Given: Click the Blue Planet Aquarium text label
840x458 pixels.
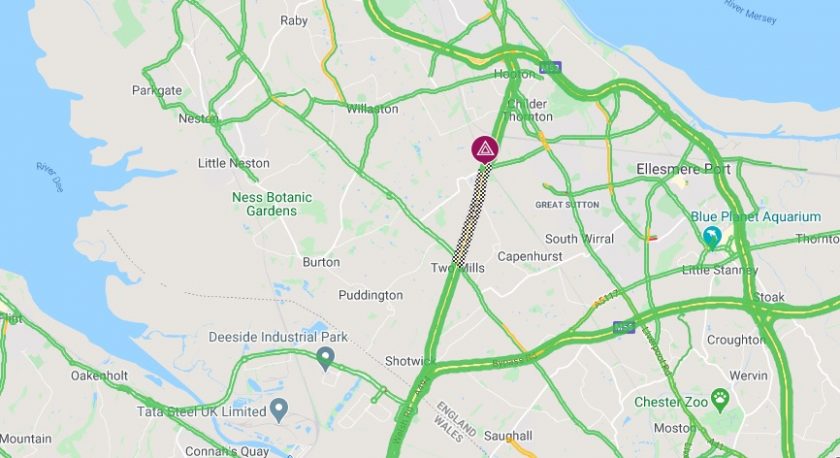Looking at the screenshot, I should tap(755, 217).
